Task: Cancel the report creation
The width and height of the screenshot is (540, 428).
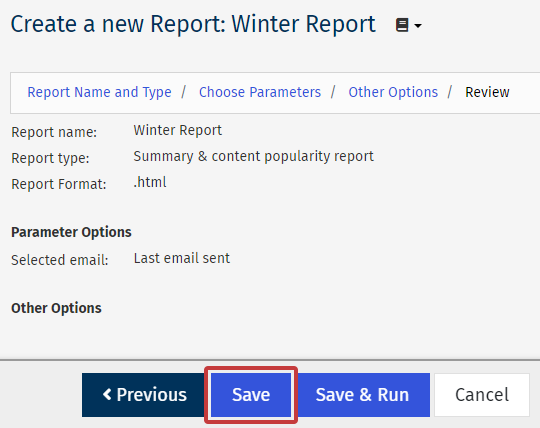Action: (x=482, y=395)
